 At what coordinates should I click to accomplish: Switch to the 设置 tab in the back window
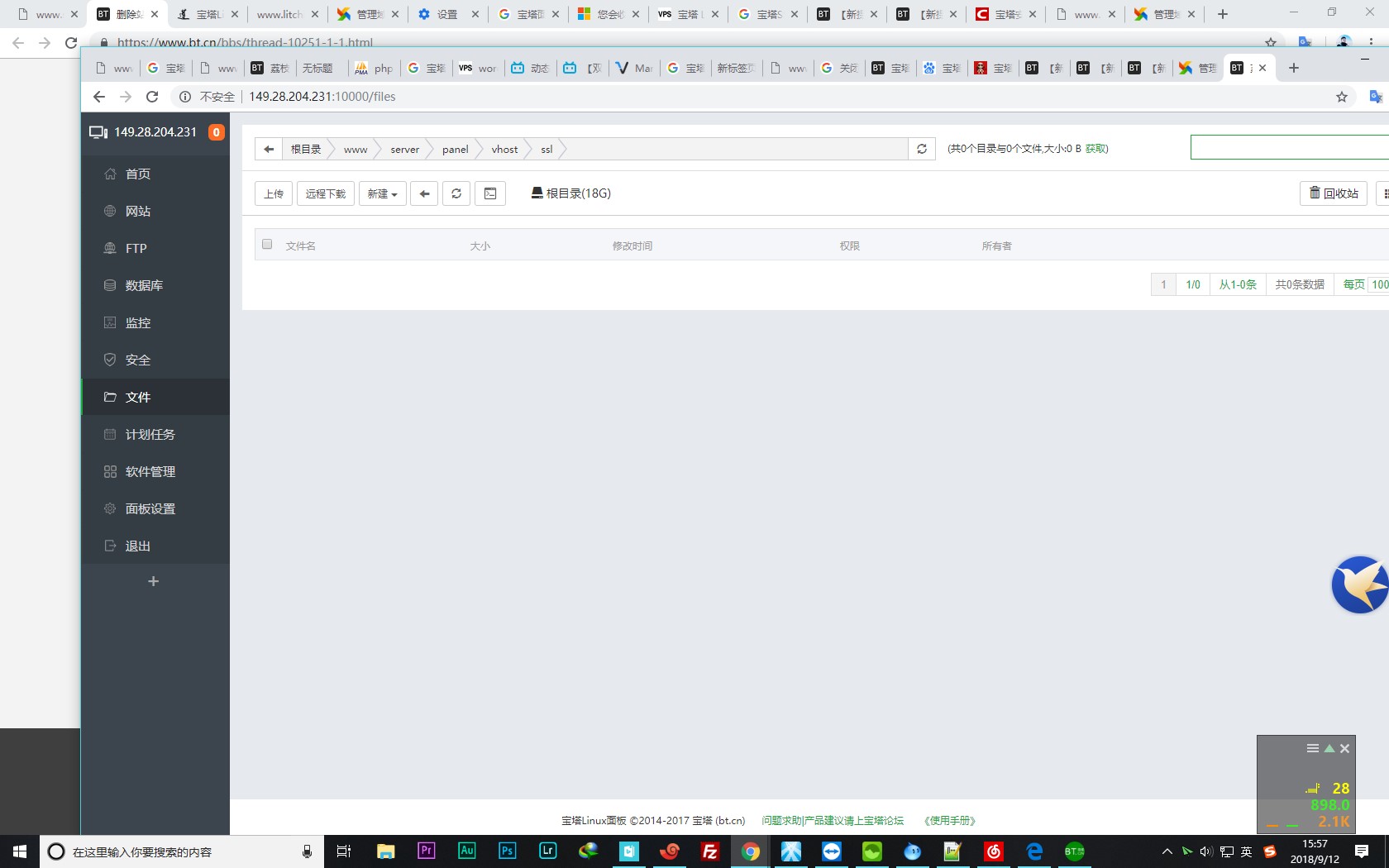(448, 14)
